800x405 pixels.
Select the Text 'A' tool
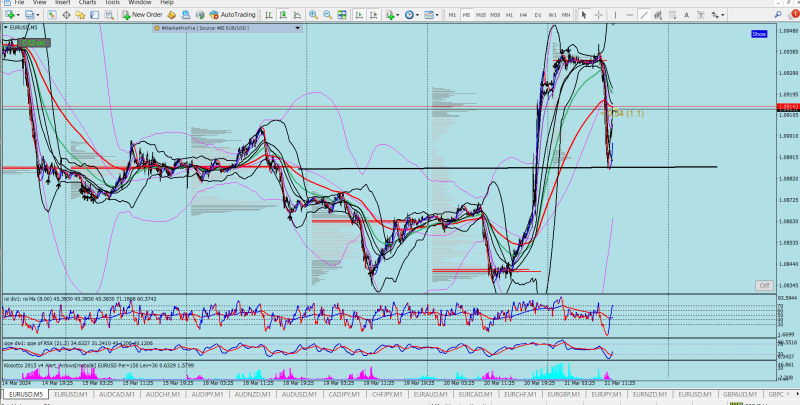click(x=687, y=15)
